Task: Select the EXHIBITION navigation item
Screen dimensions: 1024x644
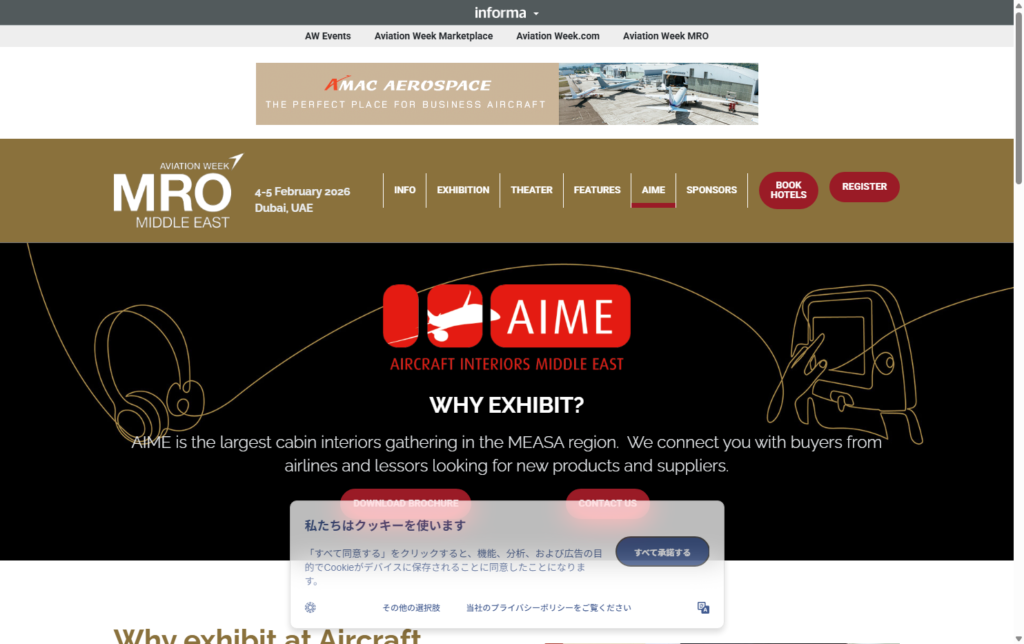Action: [463, 189]
